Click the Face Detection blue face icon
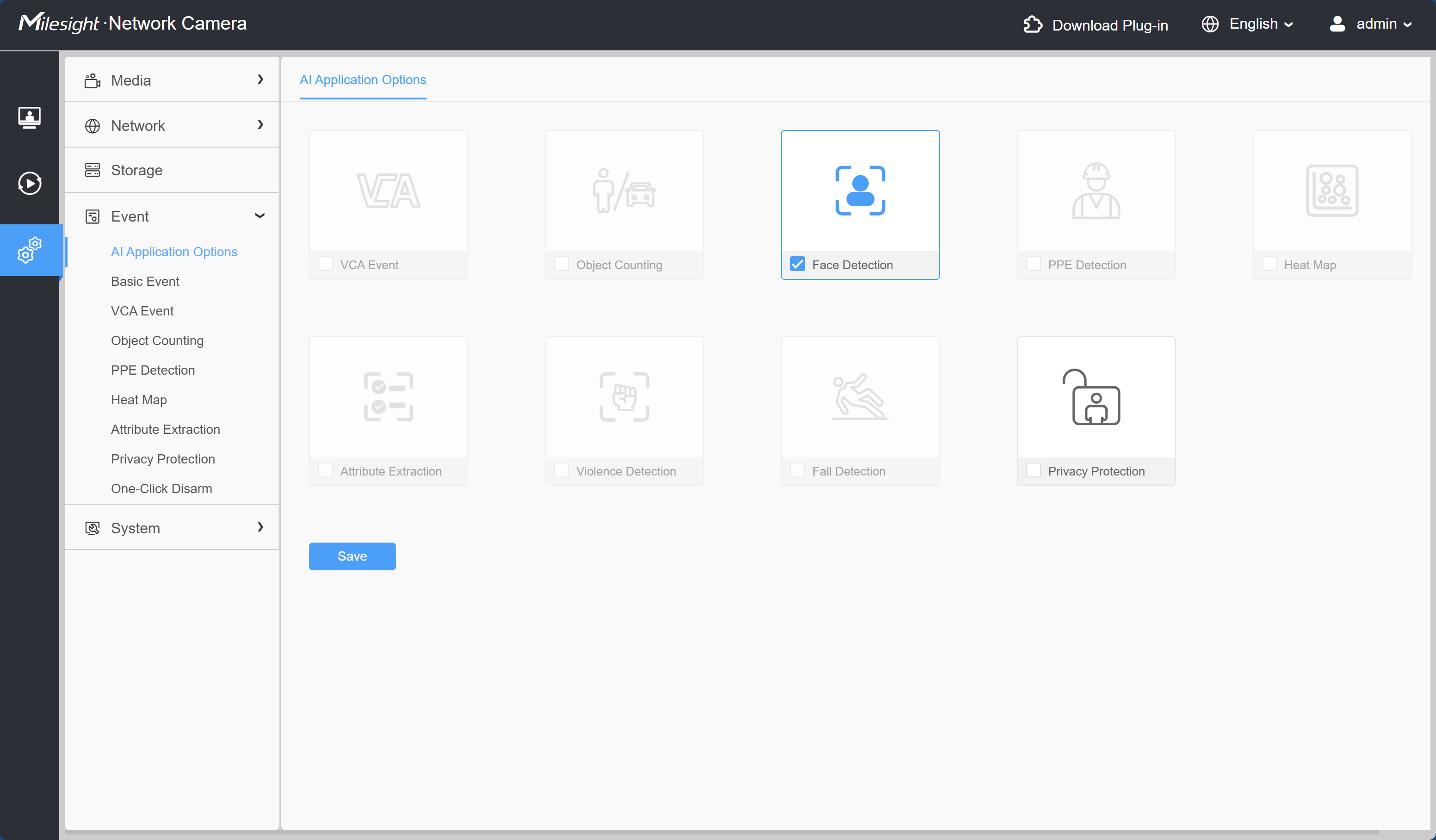 point(860,191)
